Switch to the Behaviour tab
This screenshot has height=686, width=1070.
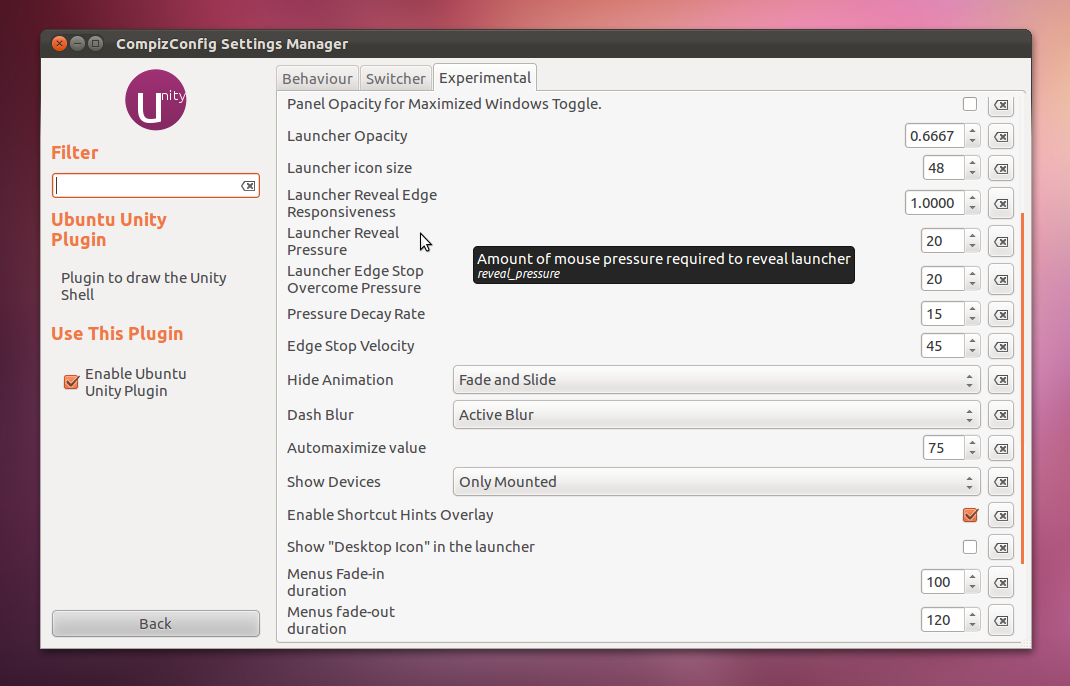[317, 77]
